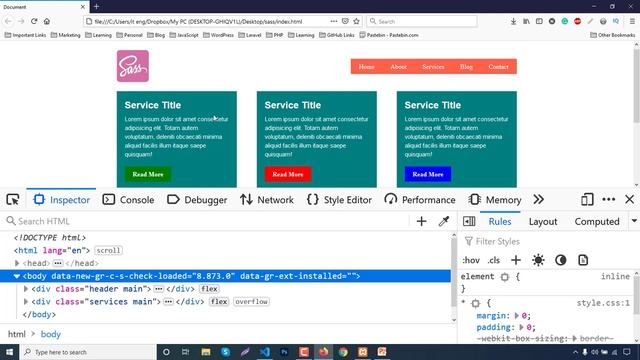Viewport: 640px width, 360px height.
Task: Select html in the breadcrumb
Action: 17,334
